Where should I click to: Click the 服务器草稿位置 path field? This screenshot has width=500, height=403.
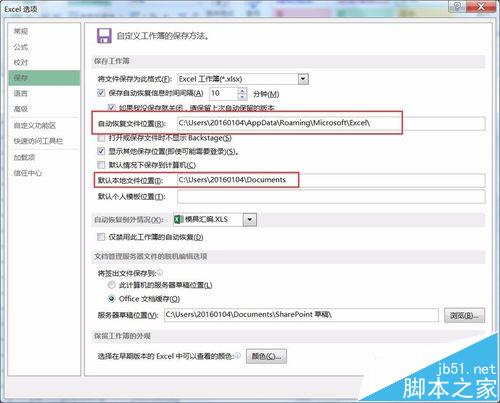tap(301, 315)
